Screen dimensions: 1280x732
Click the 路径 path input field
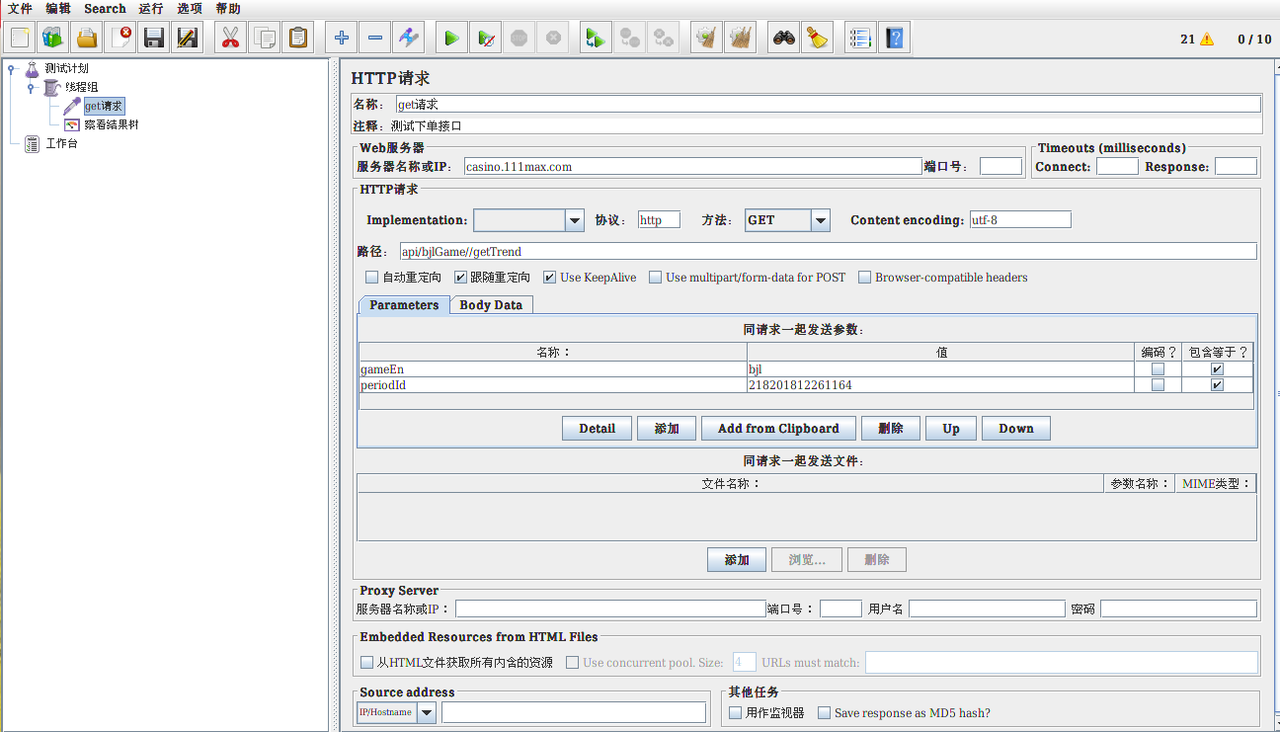(x=828, y=251)
